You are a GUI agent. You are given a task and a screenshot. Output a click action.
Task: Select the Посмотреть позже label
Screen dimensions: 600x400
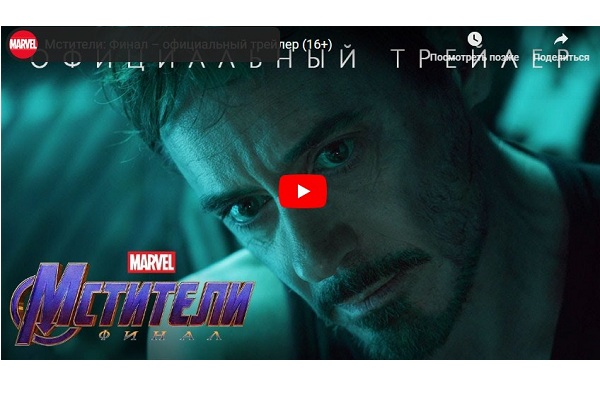(474, 57)
